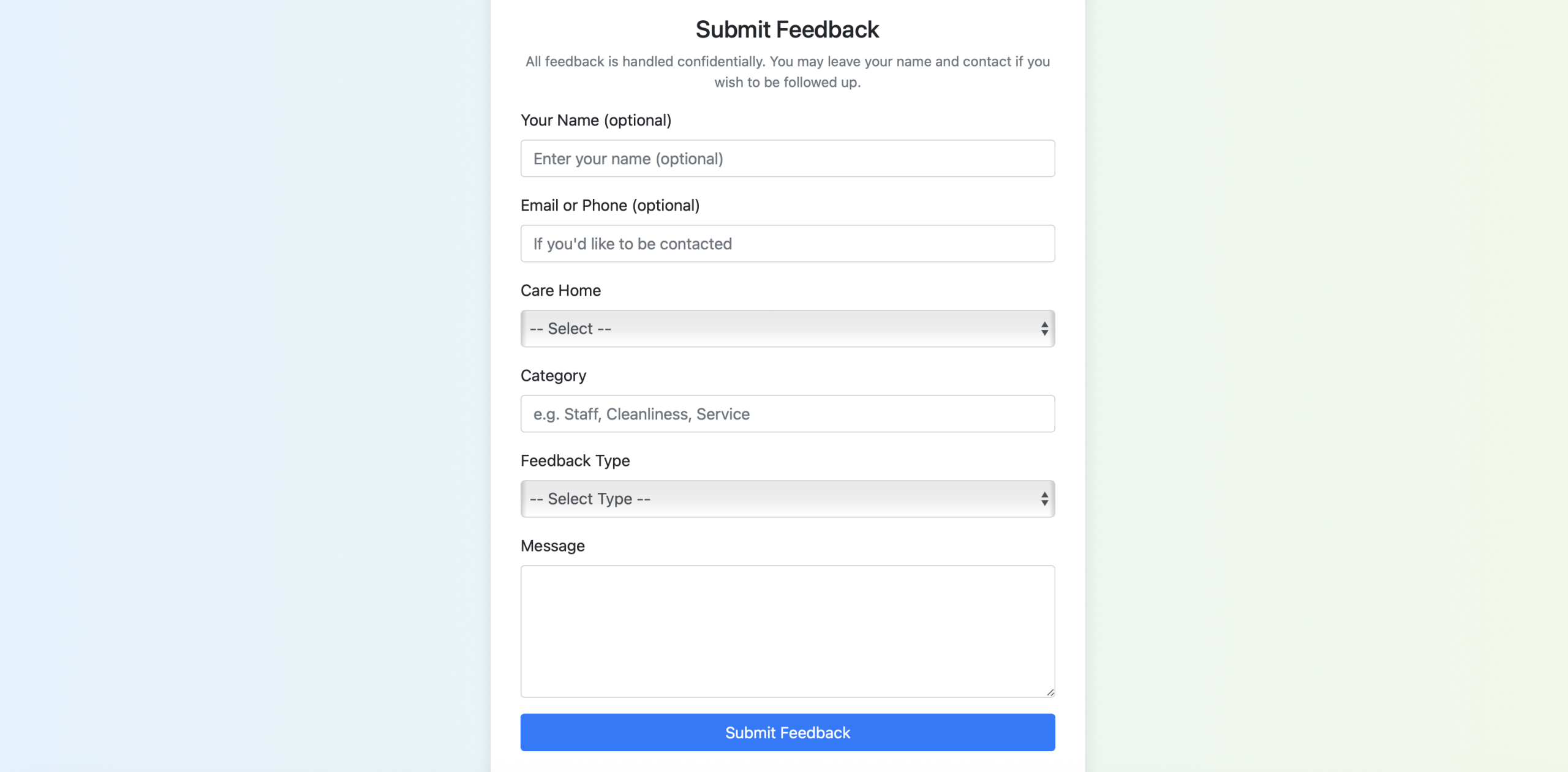
Task: Click the Care Home dropdown arrow icon
Action: 1044,329
